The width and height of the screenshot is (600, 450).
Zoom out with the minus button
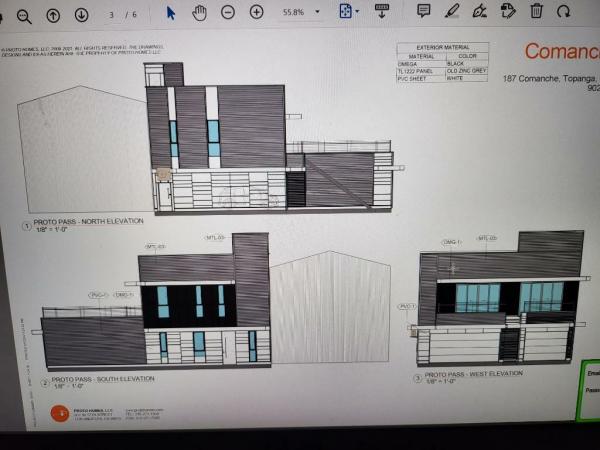pyautogui.click(x=228, y=13)
